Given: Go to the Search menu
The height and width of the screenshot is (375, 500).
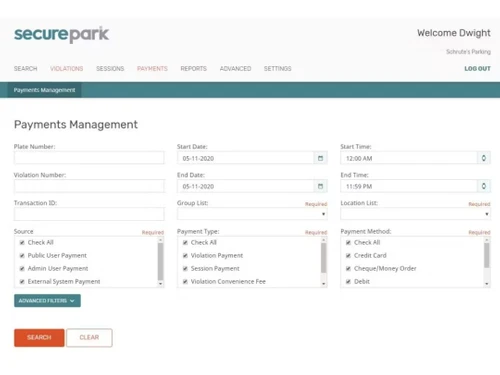Looking at the screenshot, I should (25, 69).
